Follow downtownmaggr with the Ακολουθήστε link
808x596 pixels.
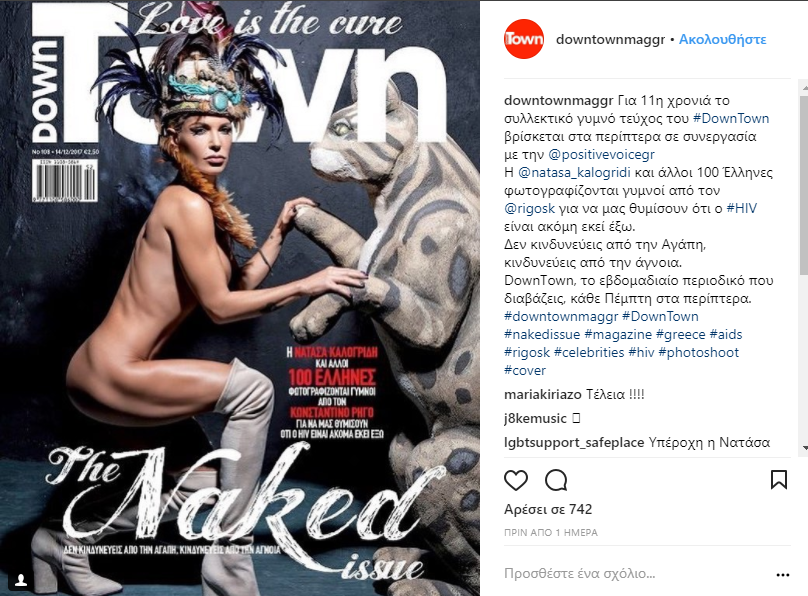722,40
